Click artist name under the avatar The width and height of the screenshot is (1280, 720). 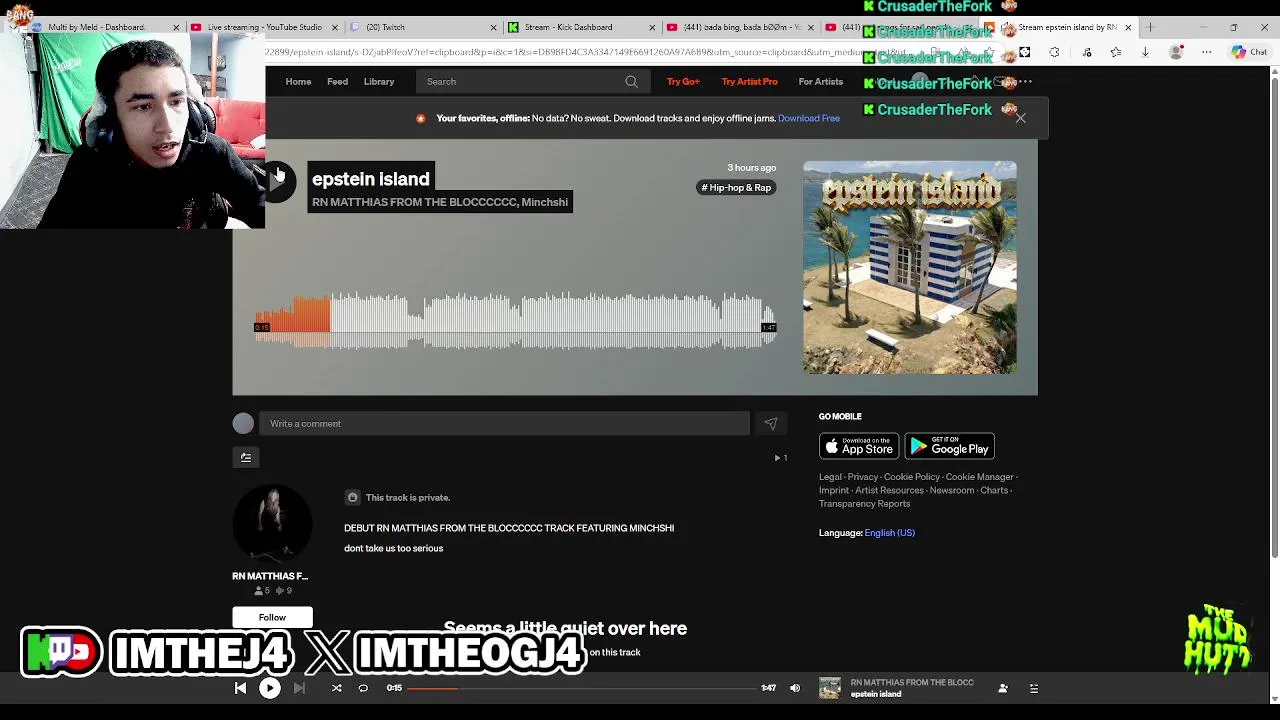pyautogui.click(x=270, y=576)
